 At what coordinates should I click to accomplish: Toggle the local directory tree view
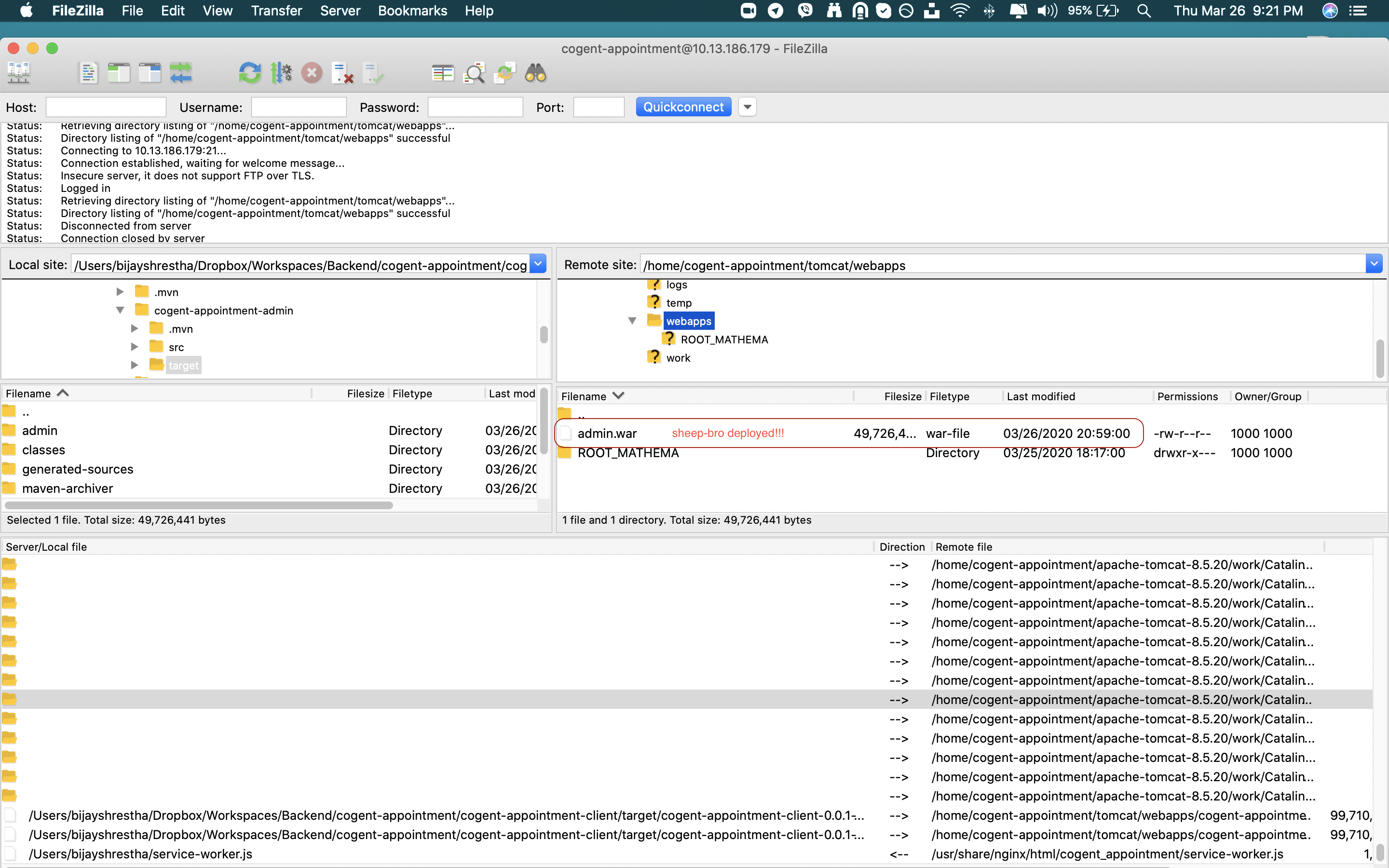(x=119, y=73)
